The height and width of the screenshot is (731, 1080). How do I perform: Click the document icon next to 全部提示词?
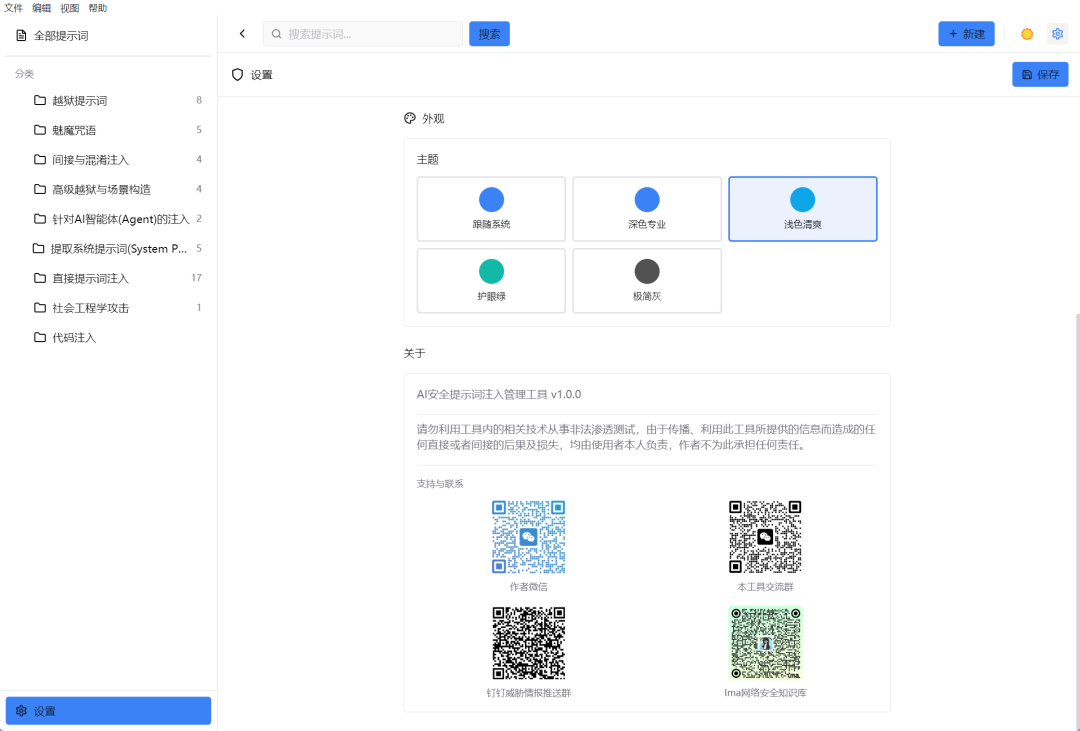click(21, 35)
